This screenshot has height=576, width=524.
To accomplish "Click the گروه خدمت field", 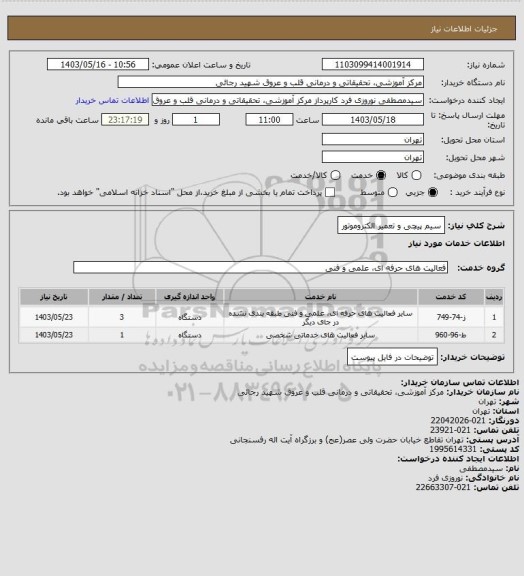I will pyautogui.click(x=260, y=268).
